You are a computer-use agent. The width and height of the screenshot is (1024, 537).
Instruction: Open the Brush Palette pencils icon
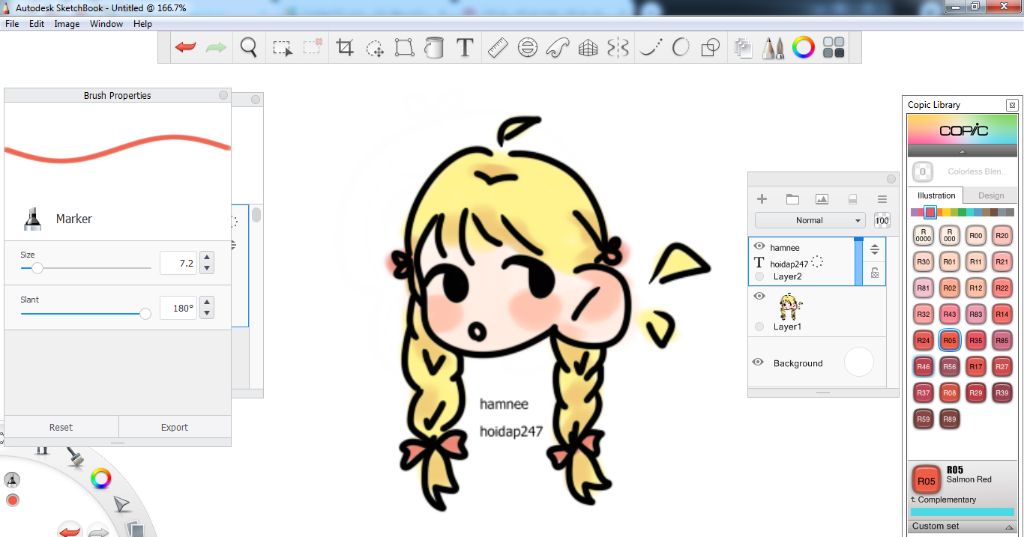(x=773, y=48)
